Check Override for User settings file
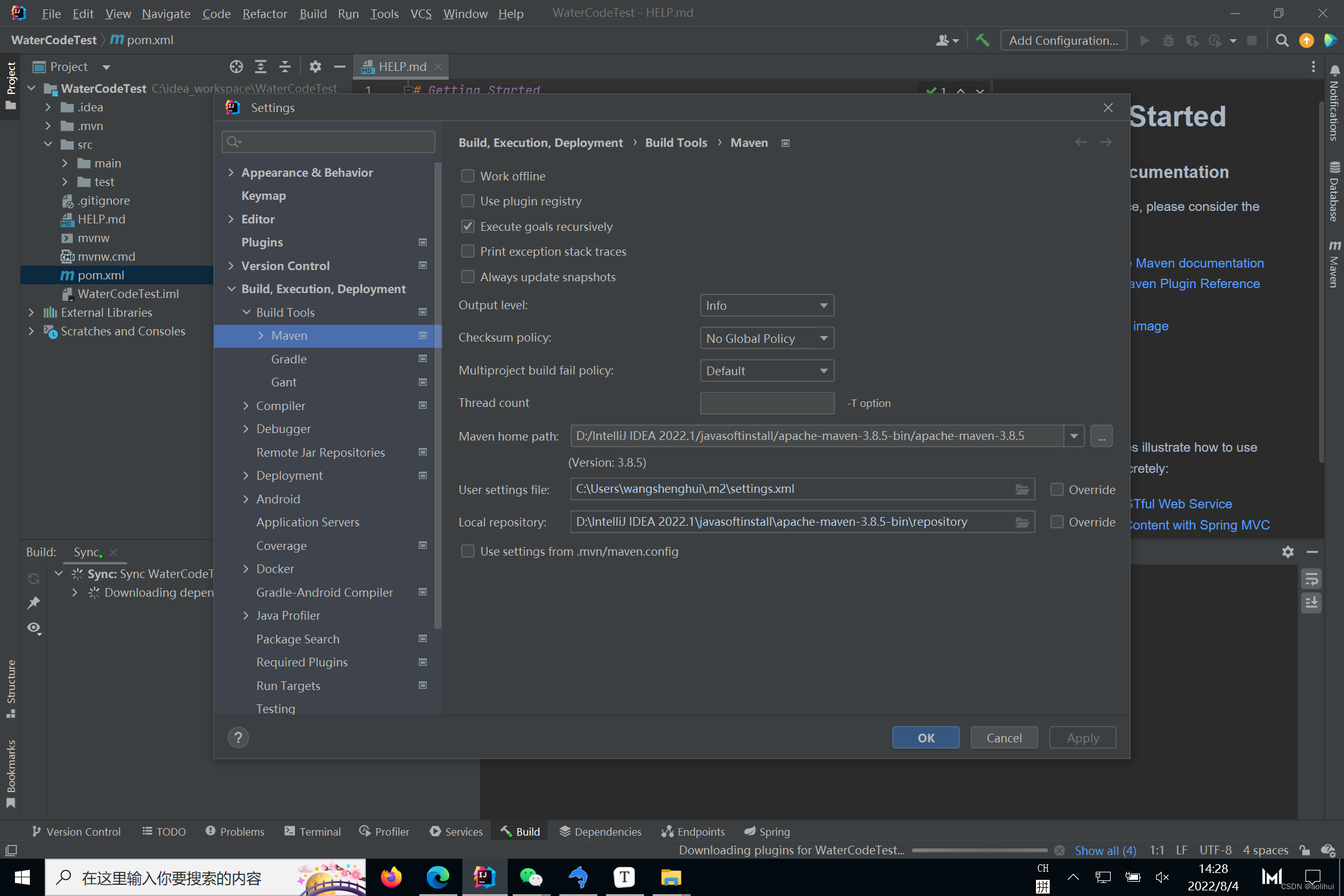Viewport: 1344px width, 896px height. [x=1057, y=490]
